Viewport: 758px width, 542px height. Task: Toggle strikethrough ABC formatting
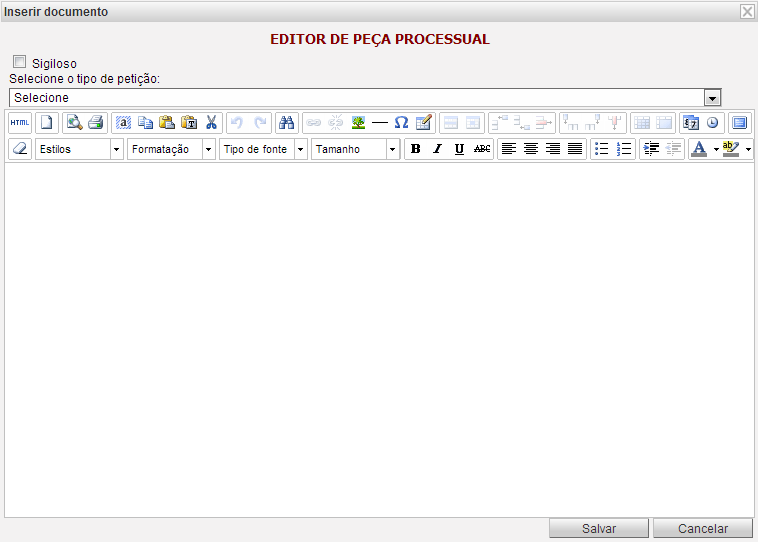click(x=481, y=149)
